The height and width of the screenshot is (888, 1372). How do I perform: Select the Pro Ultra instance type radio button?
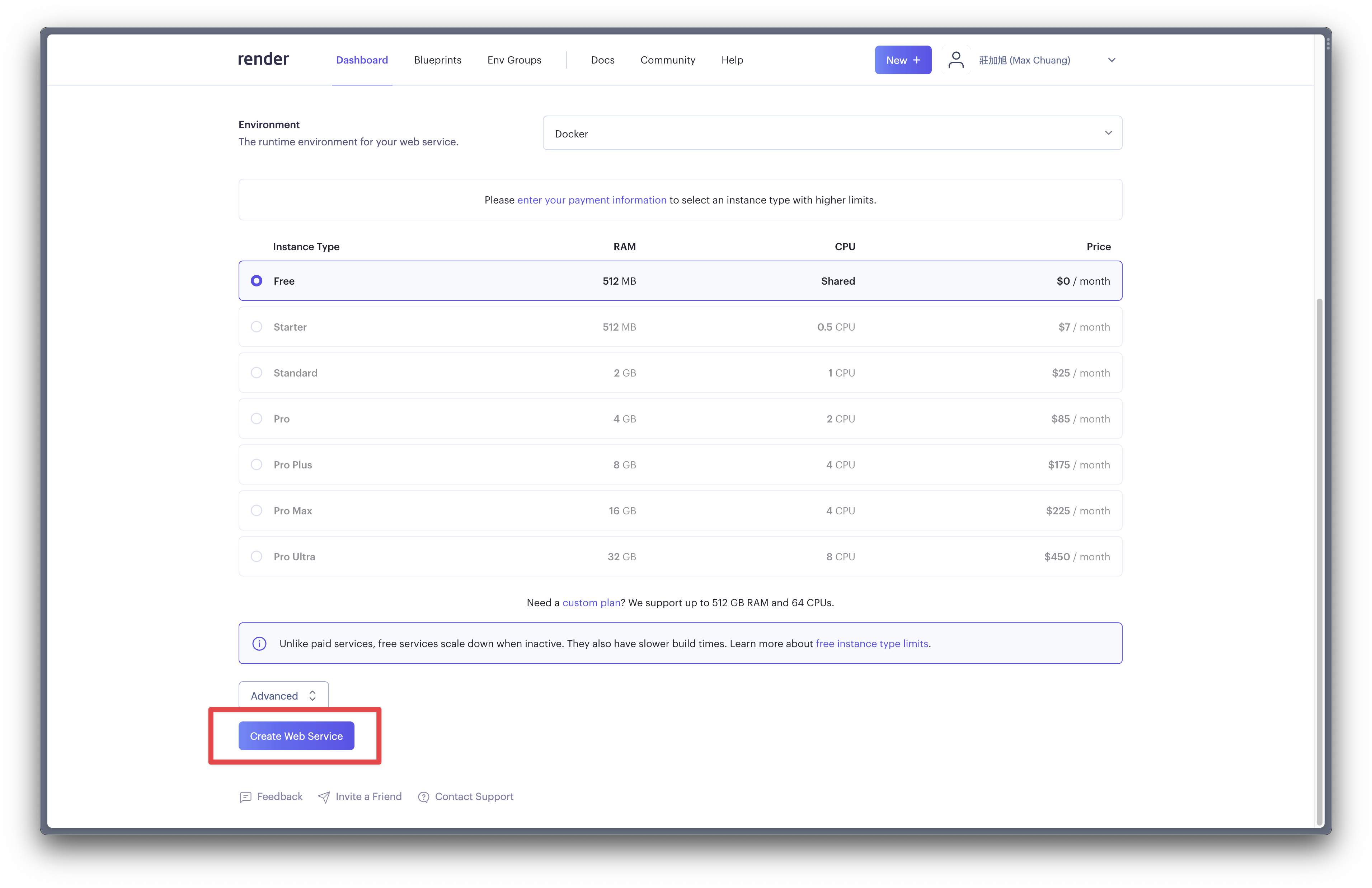[257, 556]
